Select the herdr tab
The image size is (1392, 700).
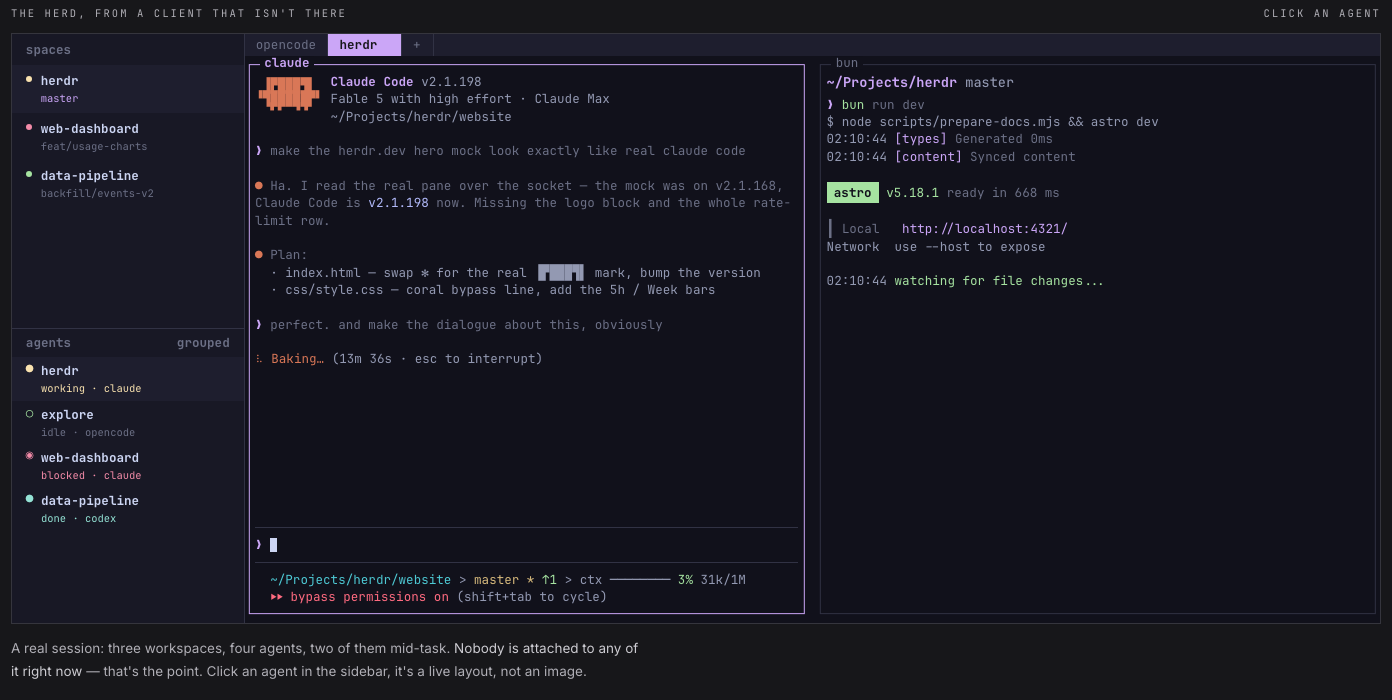coord(364,45)
